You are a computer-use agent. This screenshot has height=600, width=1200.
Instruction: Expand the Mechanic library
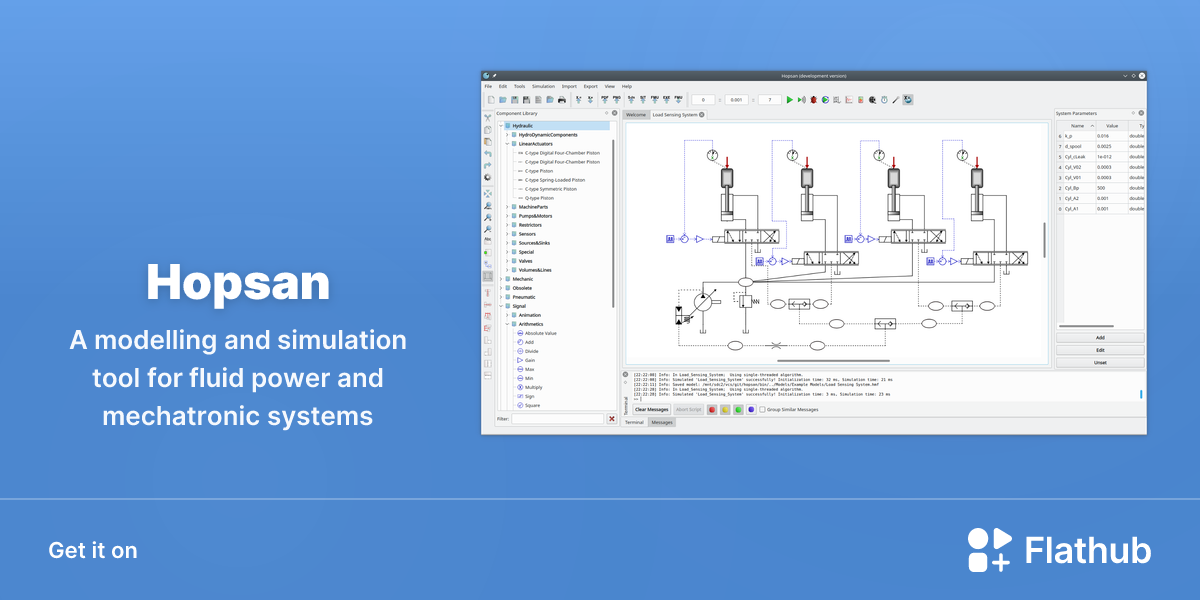pos(501,279)
